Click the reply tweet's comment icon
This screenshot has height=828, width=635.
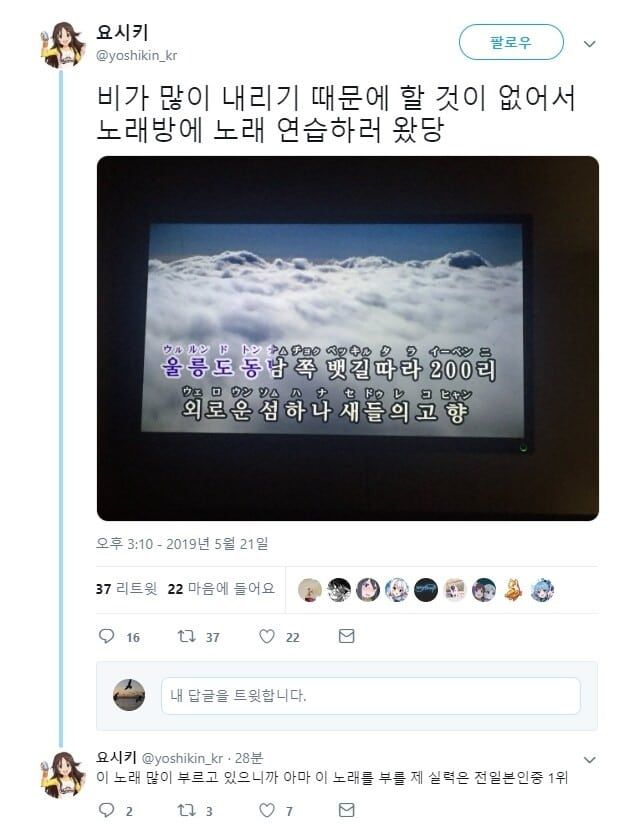107,810
